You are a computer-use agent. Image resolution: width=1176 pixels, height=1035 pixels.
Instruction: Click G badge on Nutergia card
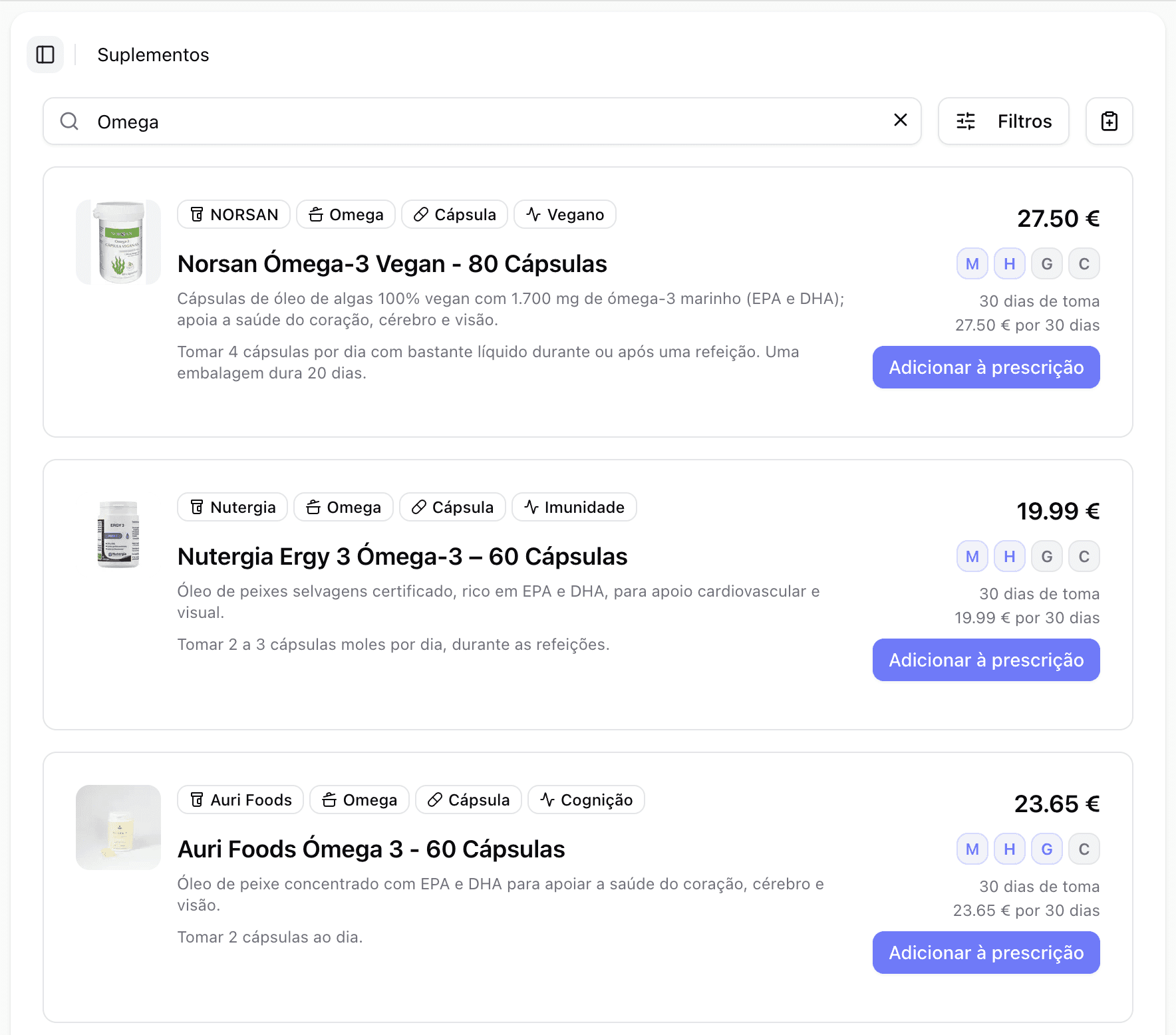point(1046,556)
